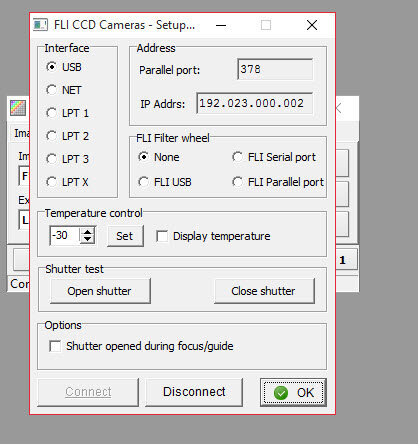Decrease temperature with the down spinner arrow
This screenshot has width=418, height=444.
pyautogui.click(x=88, y=240)
